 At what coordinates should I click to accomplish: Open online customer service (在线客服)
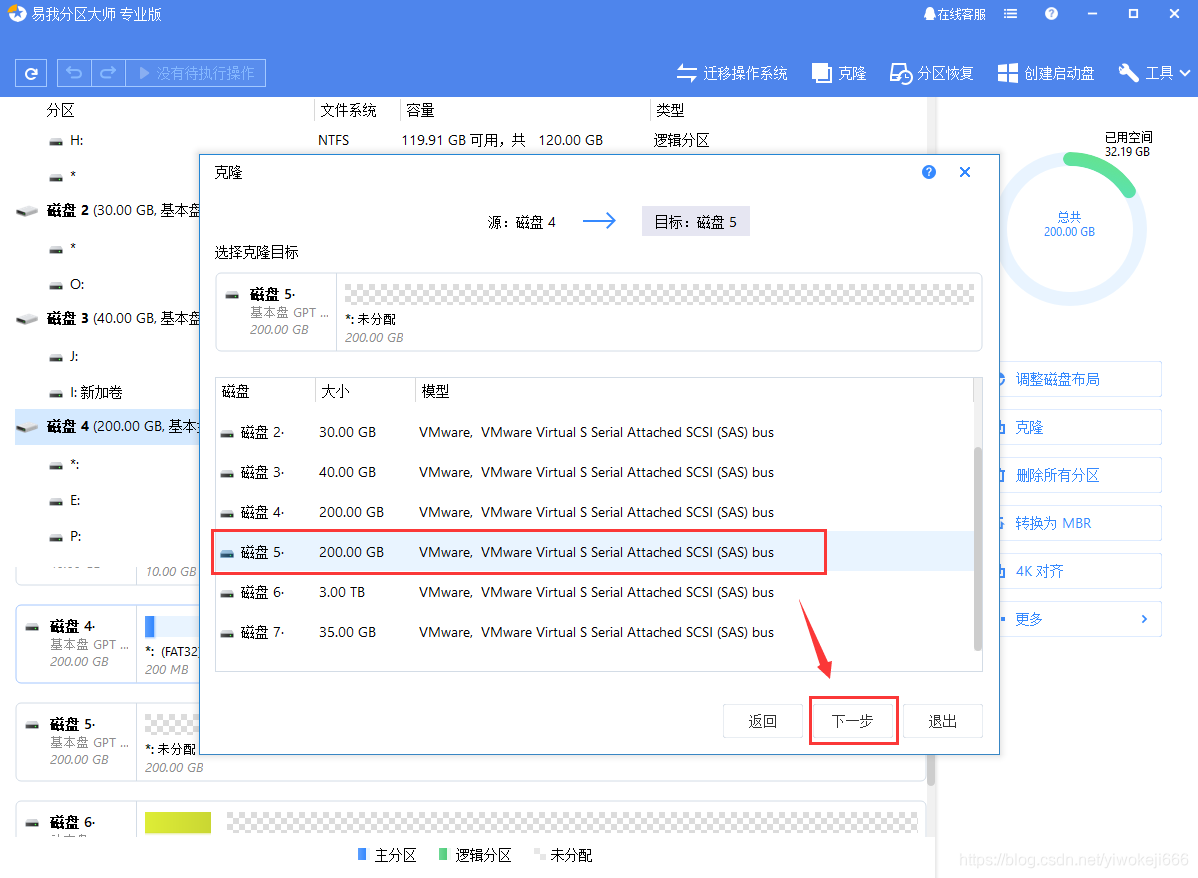tap(954, 14)
